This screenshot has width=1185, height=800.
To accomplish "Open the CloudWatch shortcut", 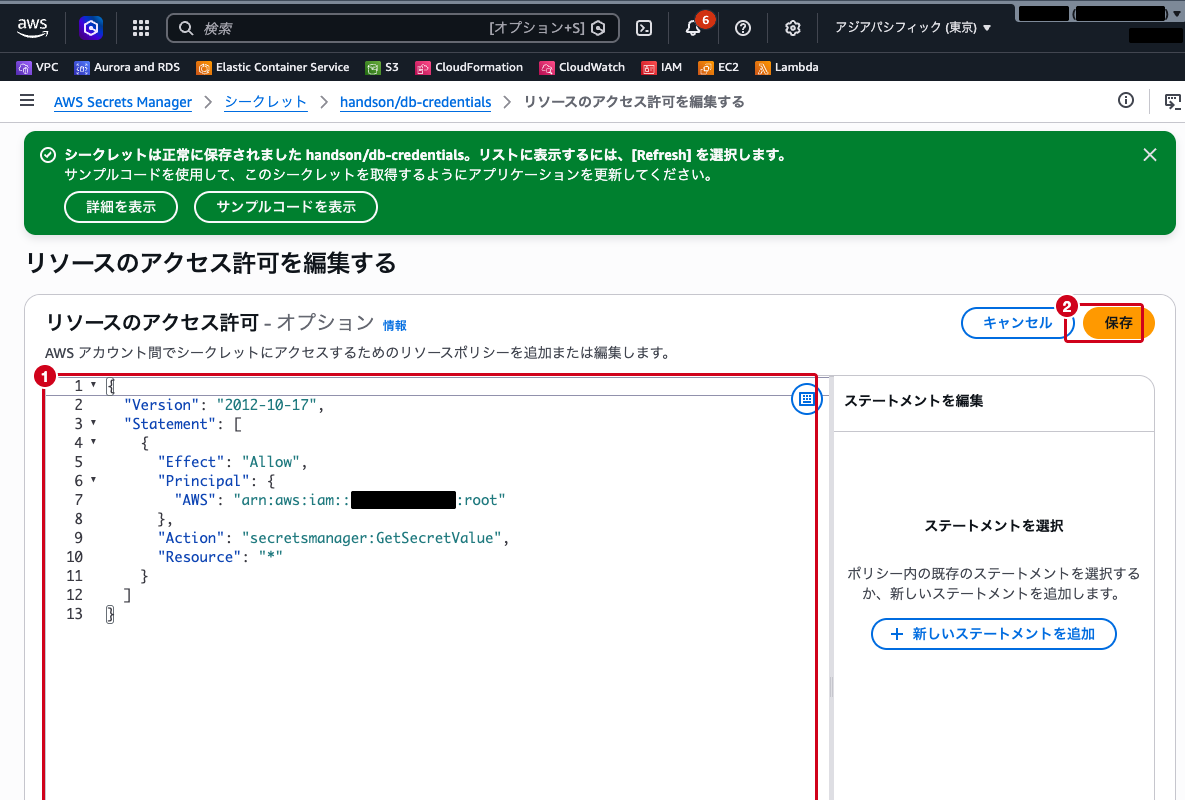I will (582, 67).
